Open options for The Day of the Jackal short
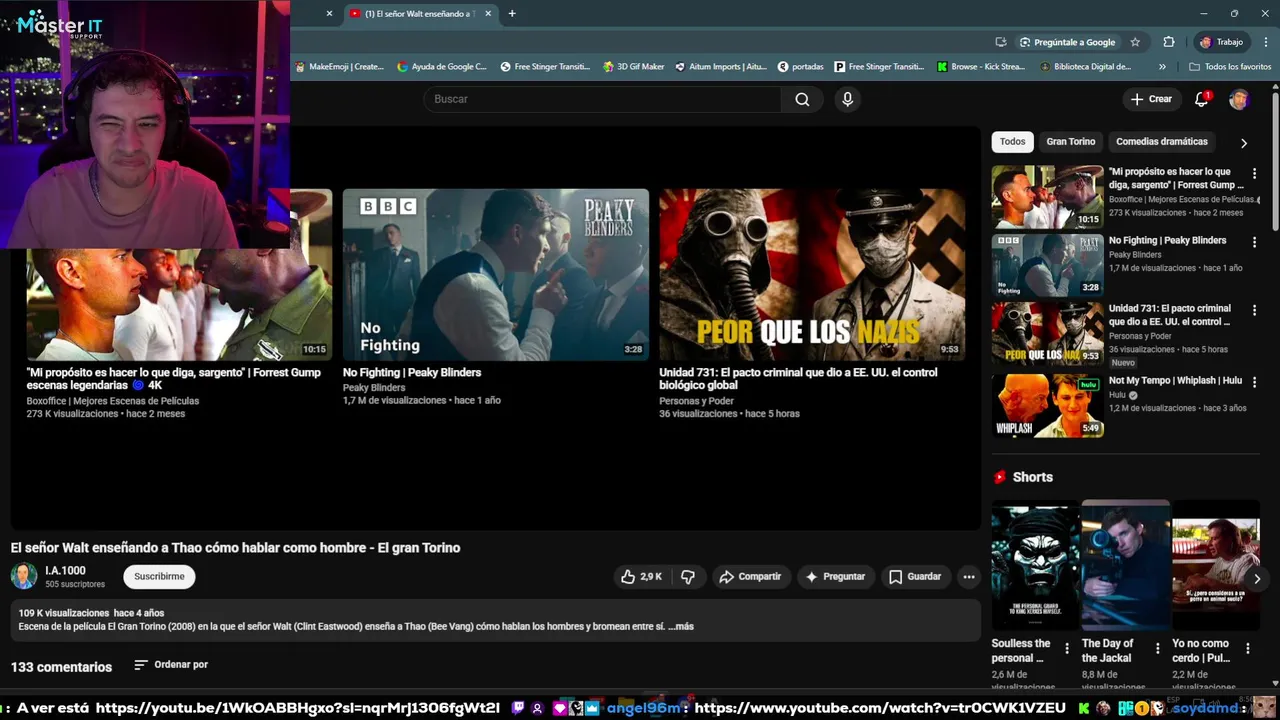Image resolution: width=1280 pixels, height=720 pixels. (x=1157, y=649)
